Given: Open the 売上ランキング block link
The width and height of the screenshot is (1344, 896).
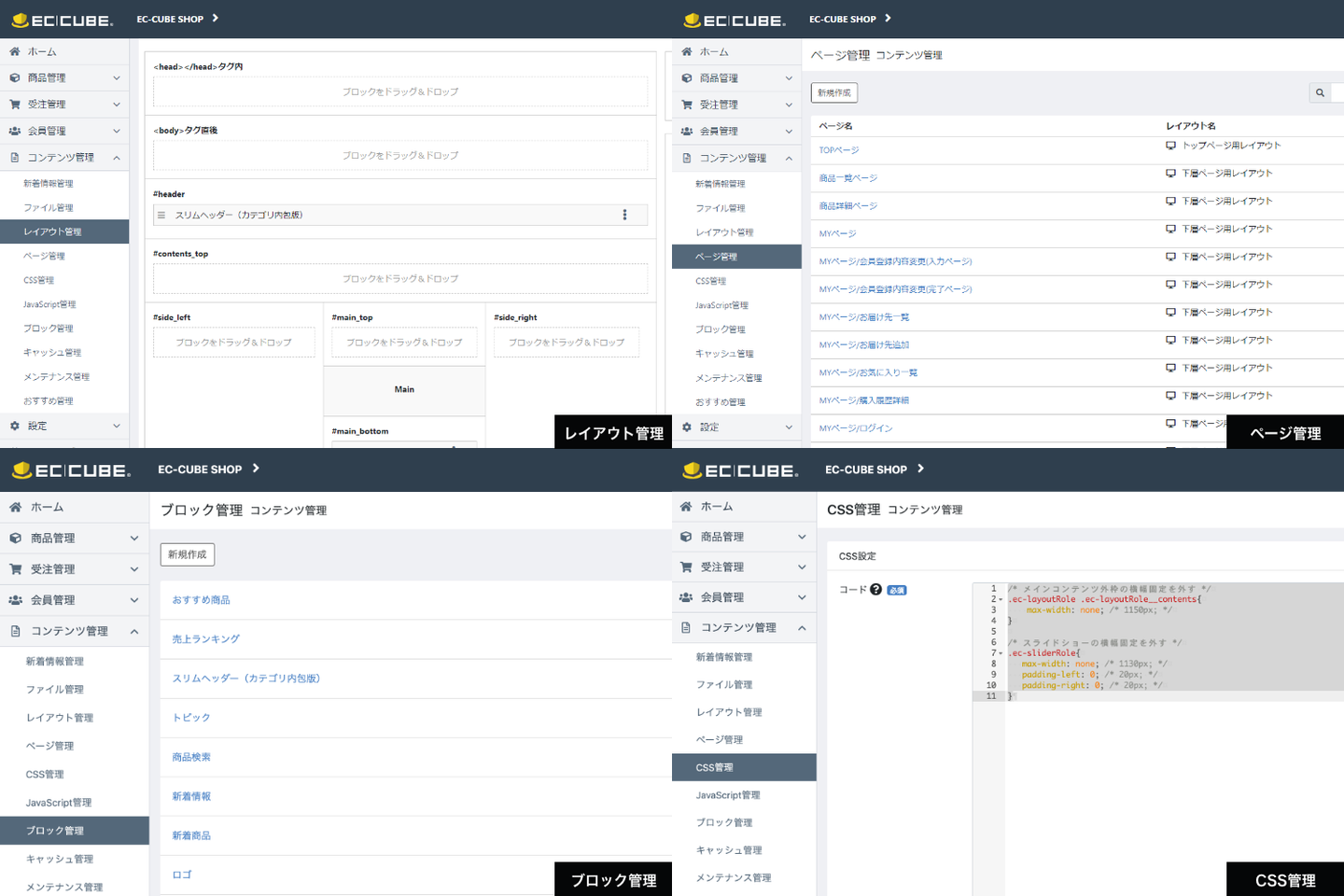Looking at the screenshot, I should (x=206, y=639).
